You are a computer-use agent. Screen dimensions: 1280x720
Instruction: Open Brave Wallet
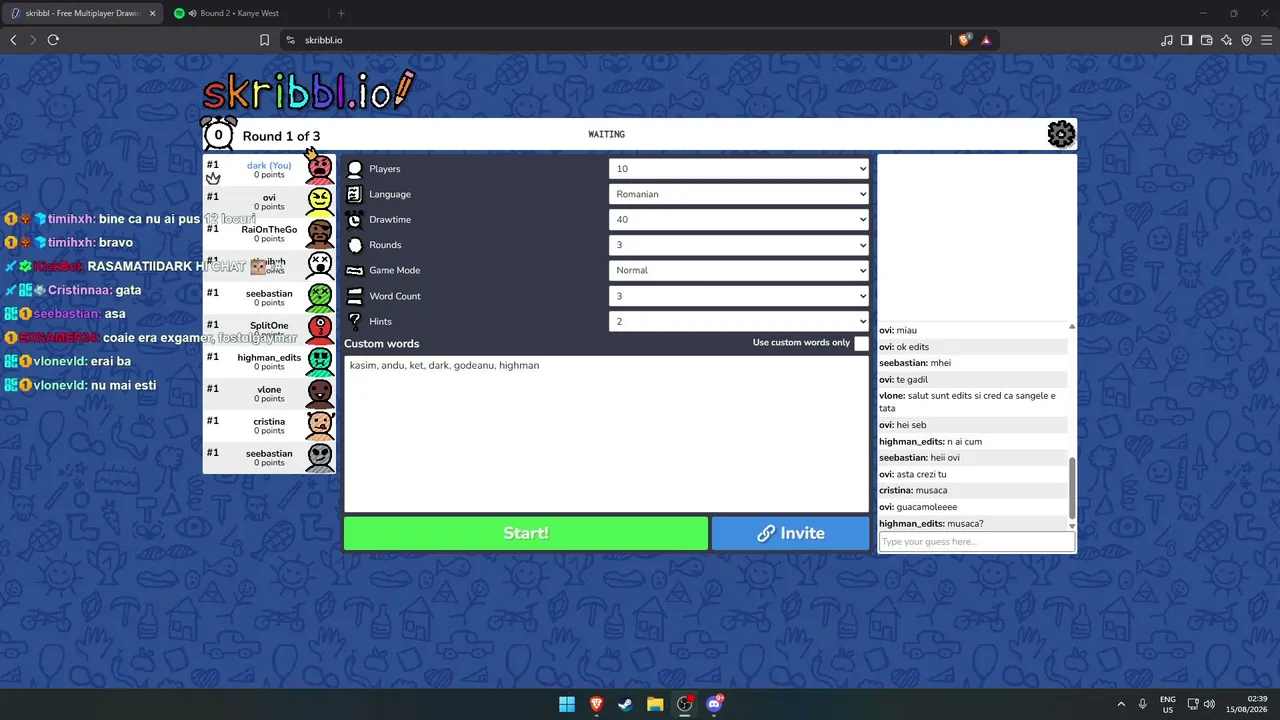click(x=1207, y=40)
